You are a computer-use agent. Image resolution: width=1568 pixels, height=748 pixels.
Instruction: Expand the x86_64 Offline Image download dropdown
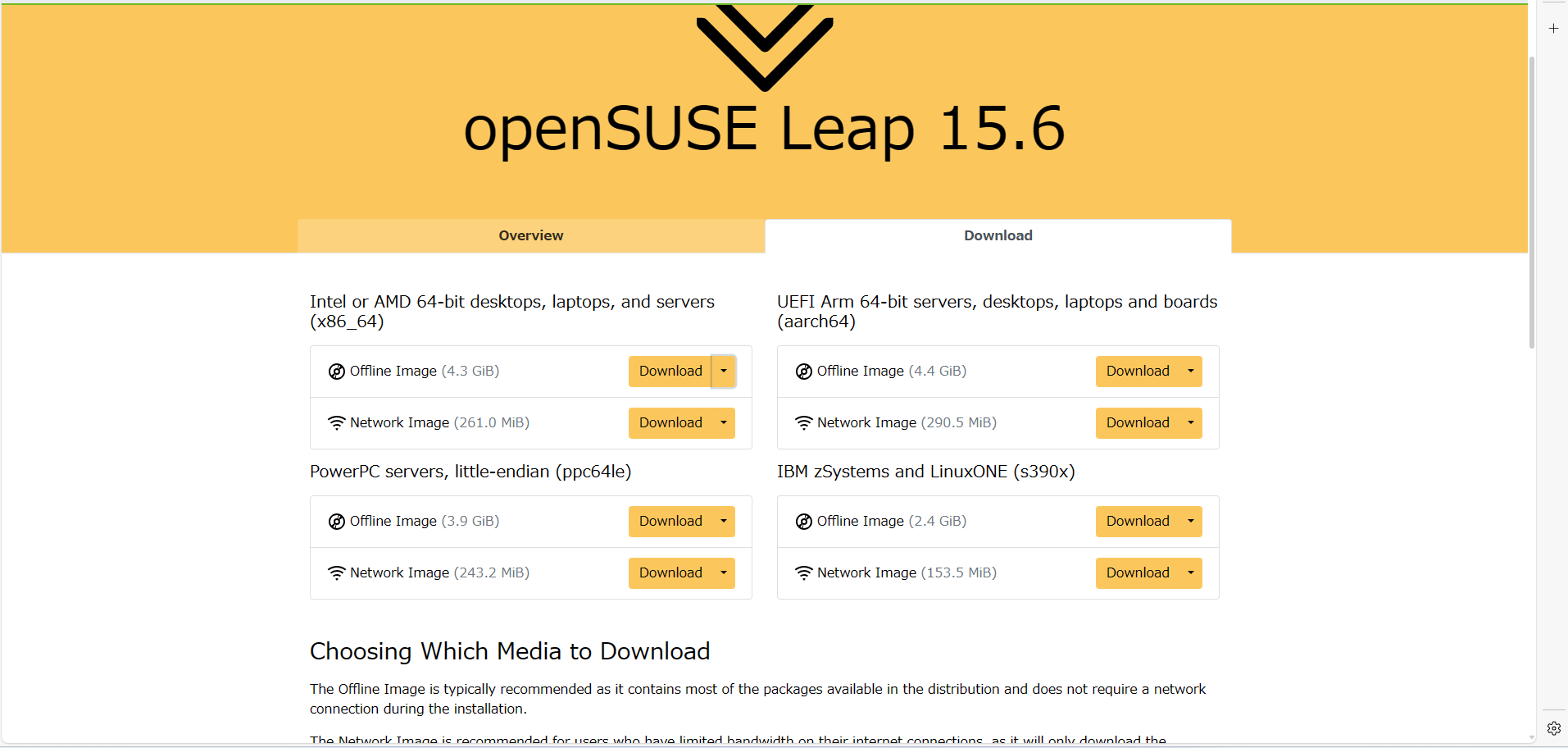click(x=723, y=371)
